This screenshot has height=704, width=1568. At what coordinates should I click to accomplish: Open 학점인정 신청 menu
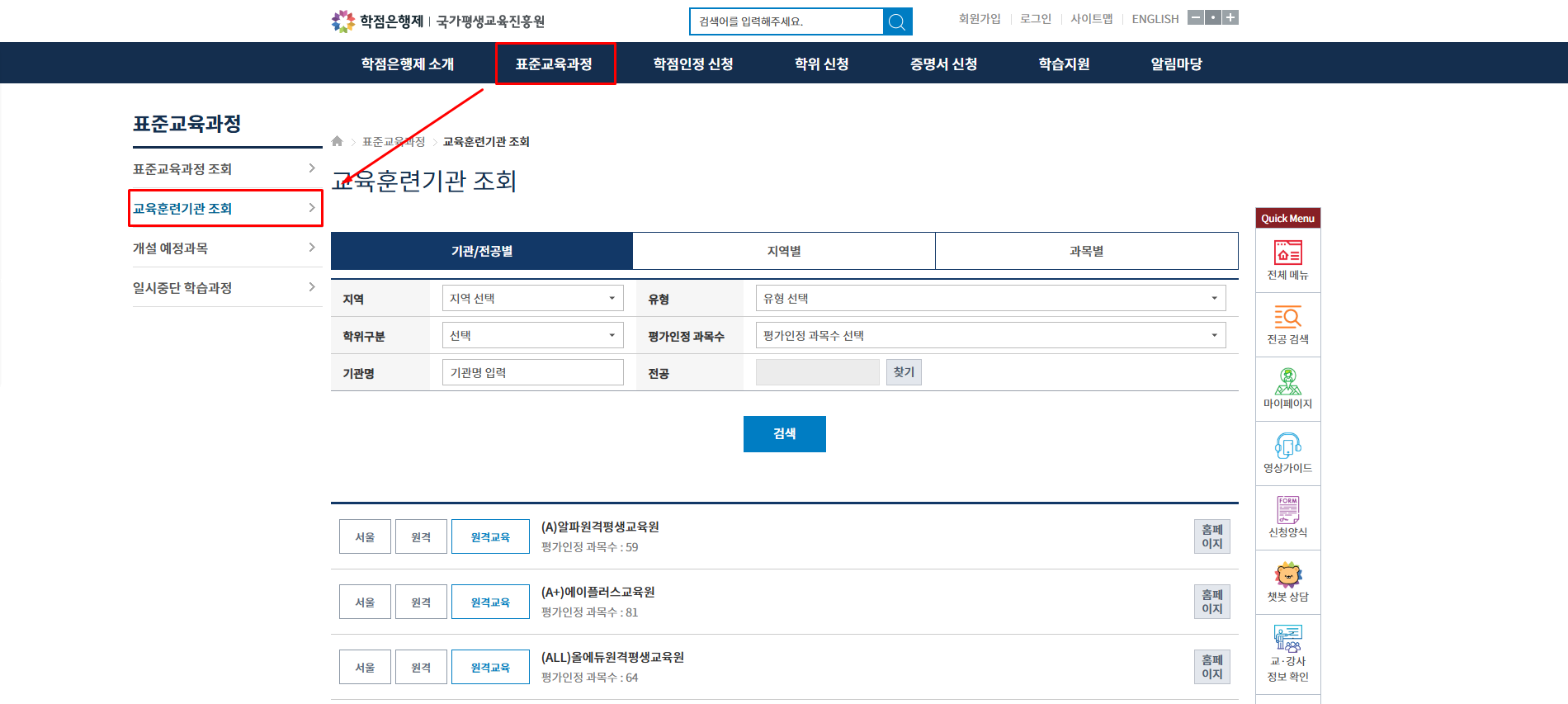(693, 64)
